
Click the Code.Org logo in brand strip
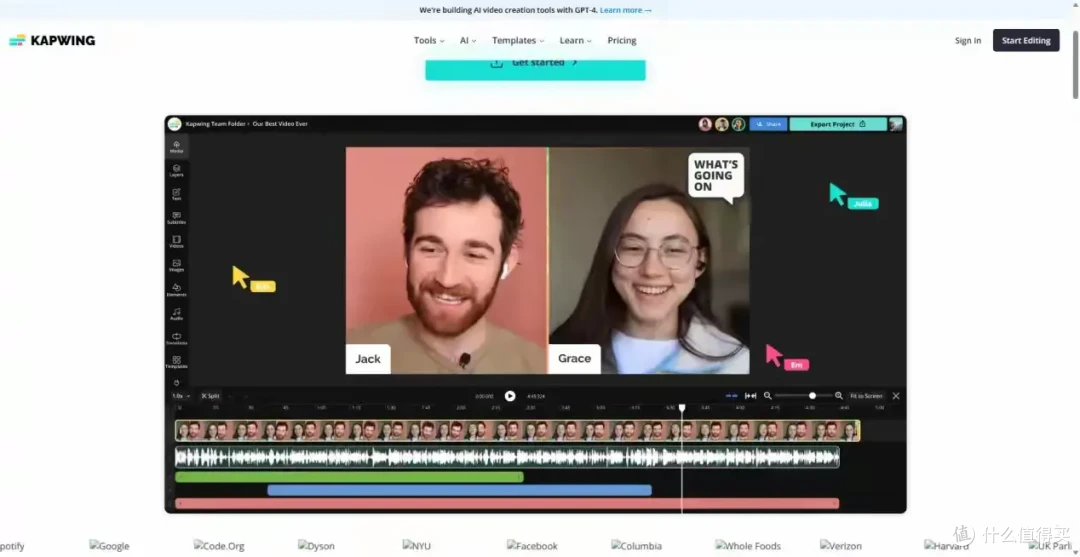coord(219,546)
